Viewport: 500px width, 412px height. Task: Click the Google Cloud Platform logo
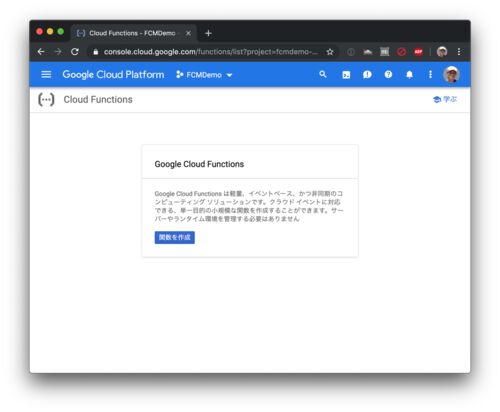(113, 75)
